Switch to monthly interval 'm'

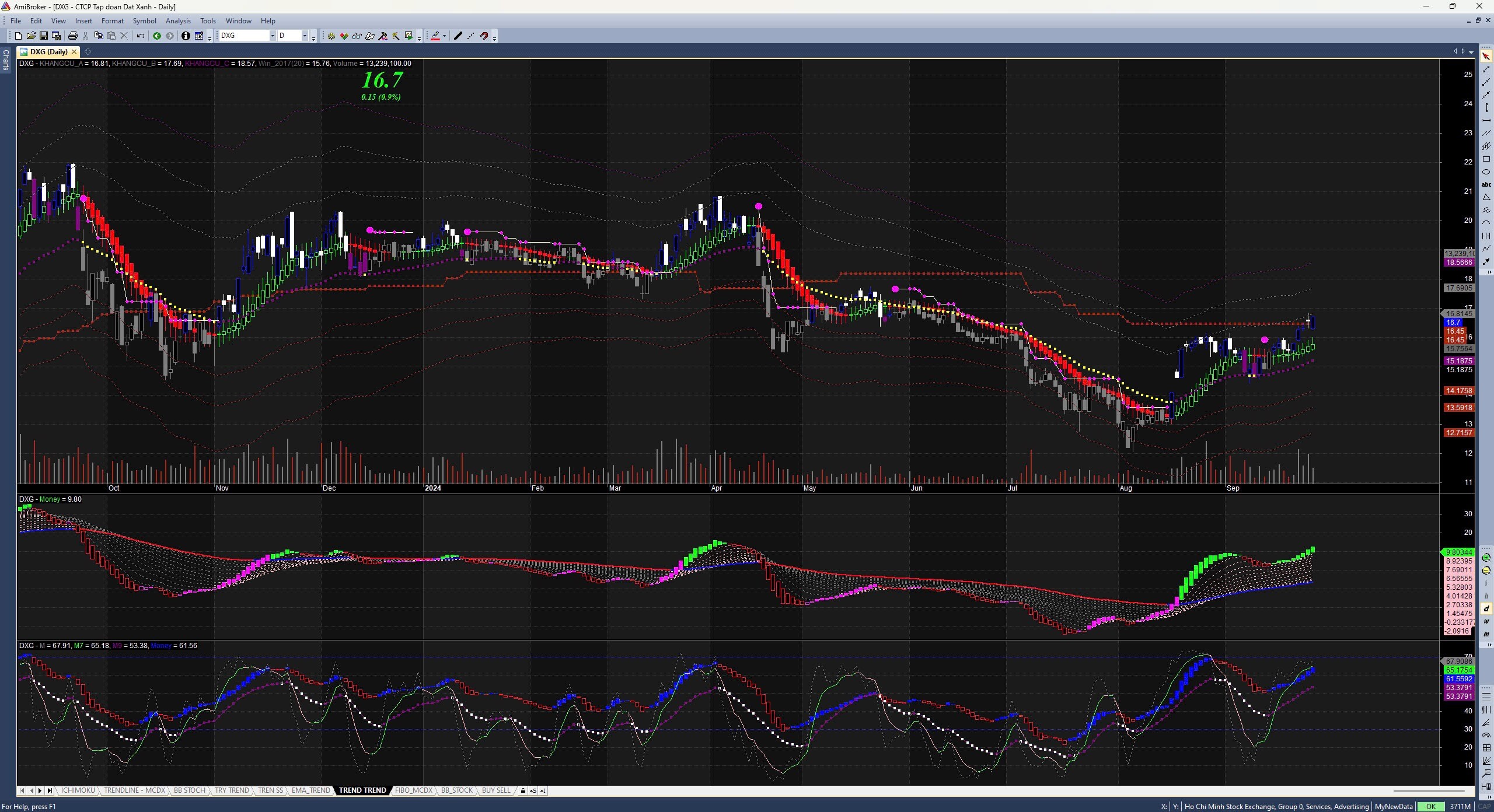tap(1486, 634)
